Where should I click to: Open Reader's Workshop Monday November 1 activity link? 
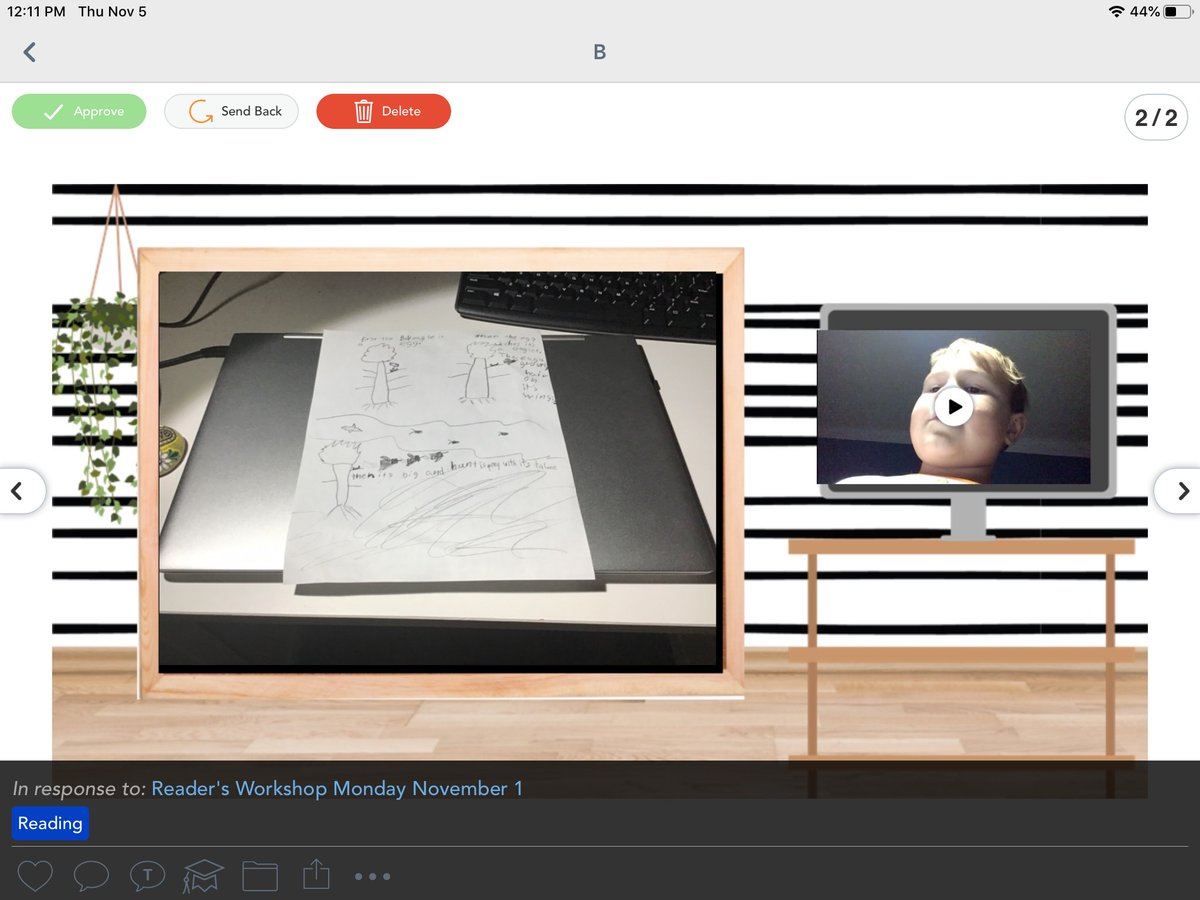pos(337,788)
